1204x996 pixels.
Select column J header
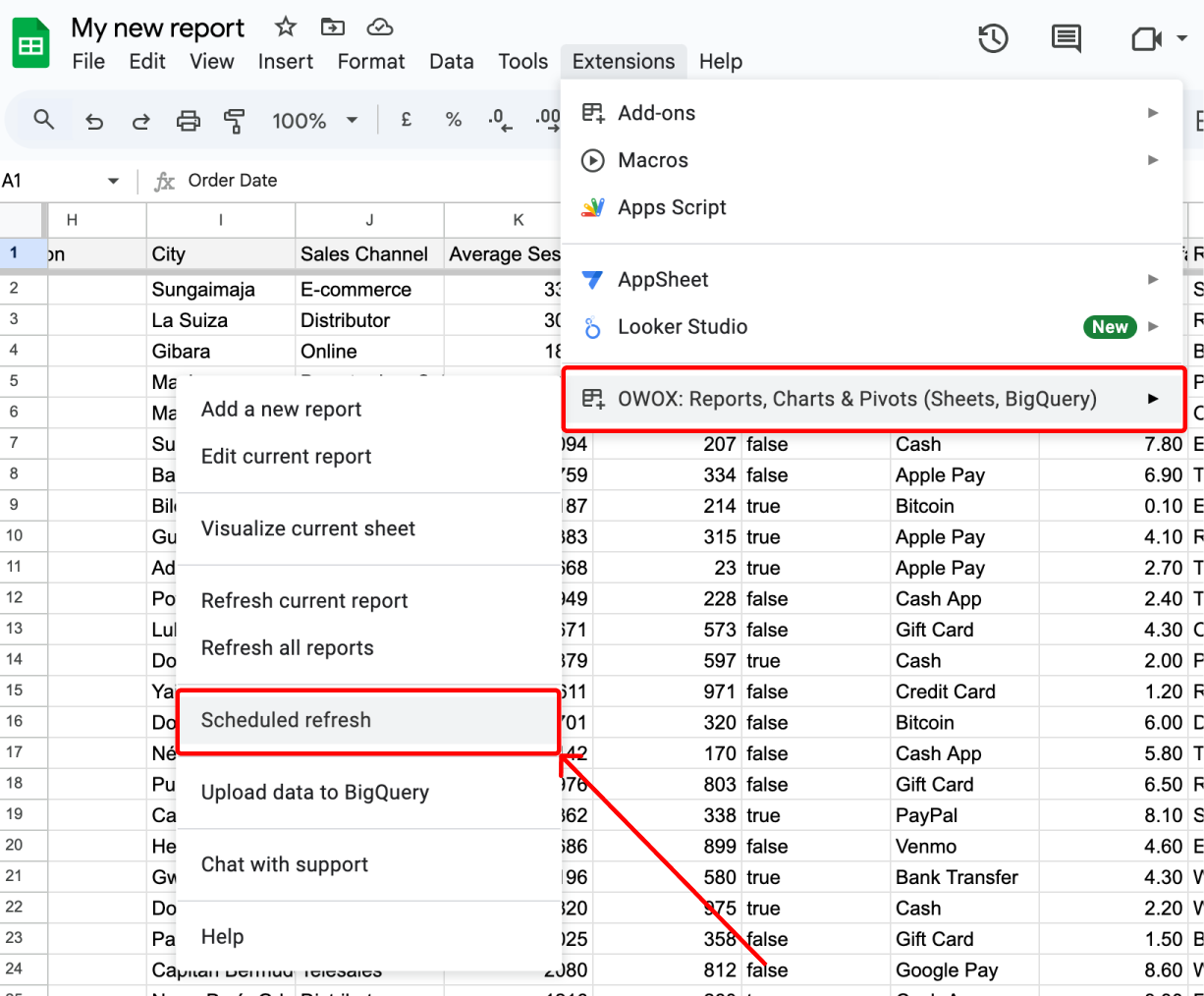click(x=369, y=220)
